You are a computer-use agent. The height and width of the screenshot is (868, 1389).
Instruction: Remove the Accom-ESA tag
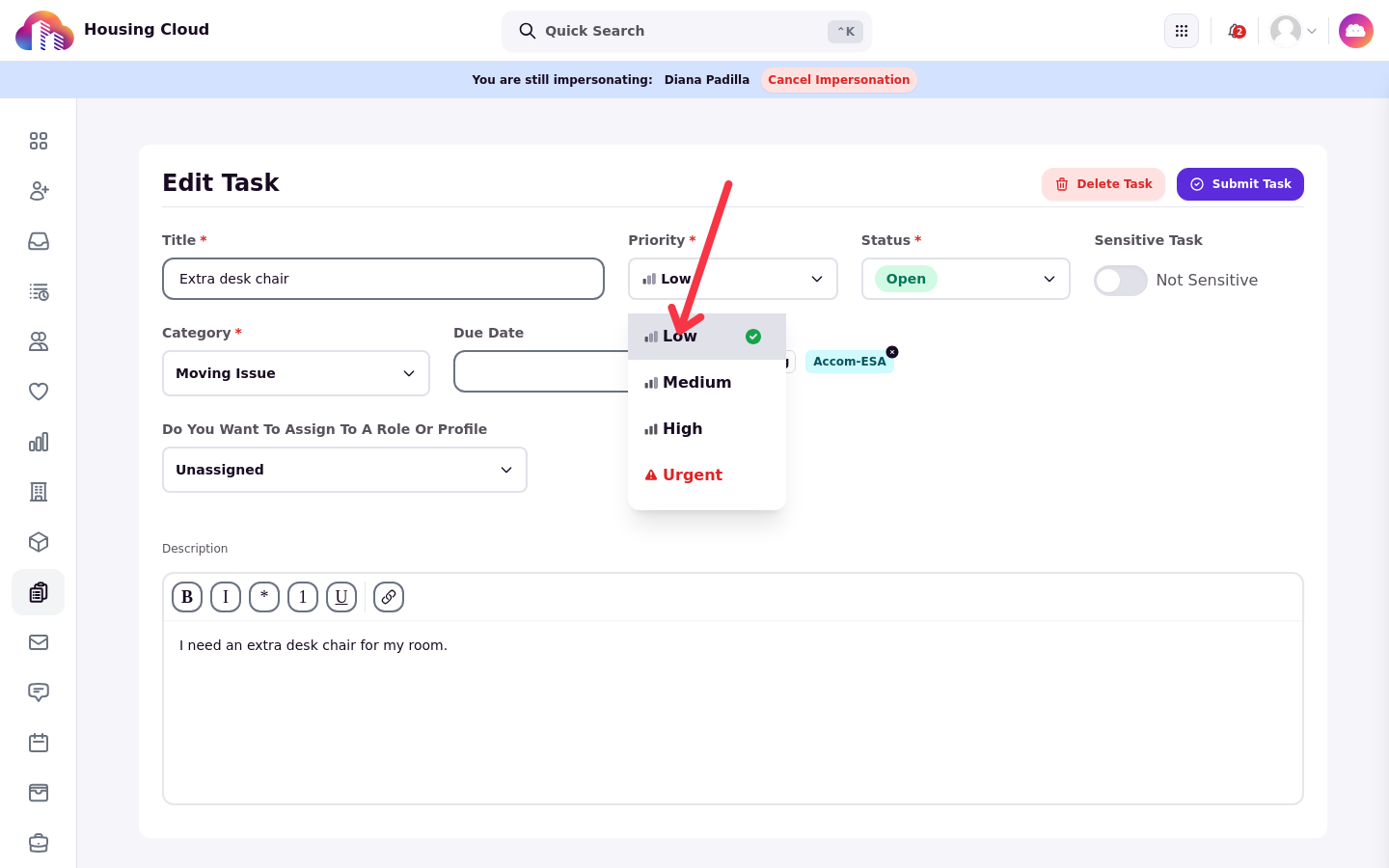pyautogui.click(x=892, y=352)
